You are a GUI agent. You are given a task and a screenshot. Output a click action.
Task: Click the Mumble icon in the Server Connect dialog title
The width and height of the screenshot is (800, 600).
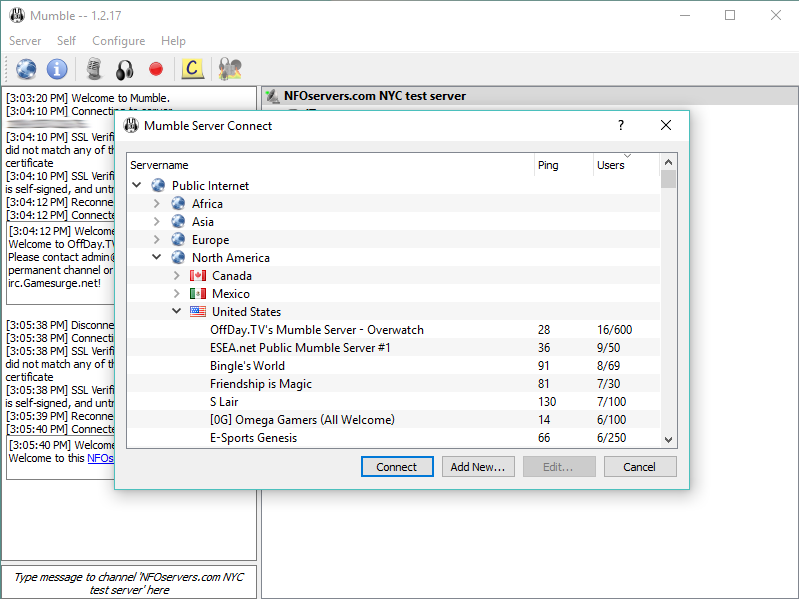pyautogui.click(x=131, y=126)
